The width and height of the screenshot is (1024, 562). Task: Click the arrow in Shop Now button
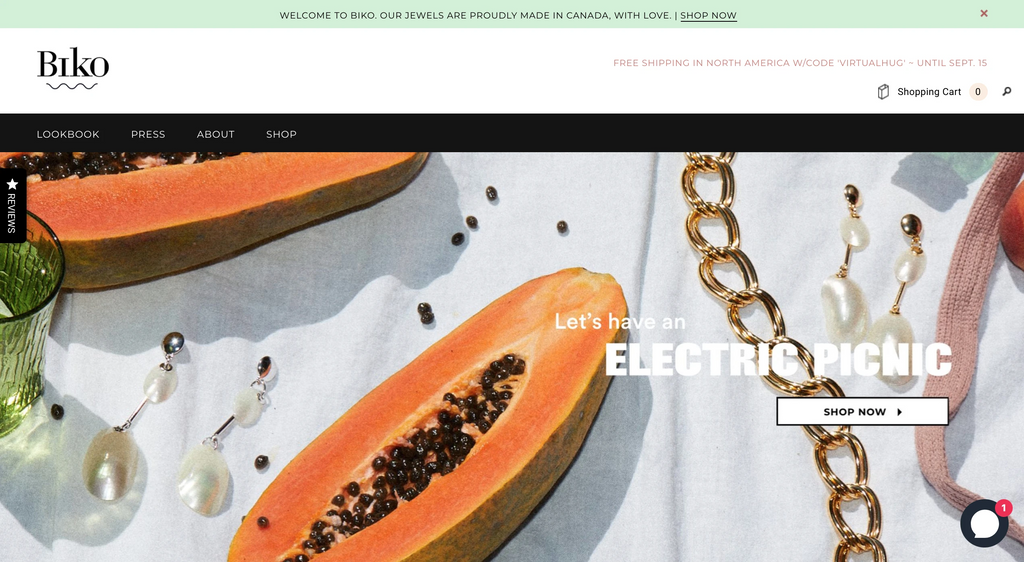pyautogui.click(x=899, y=412)
